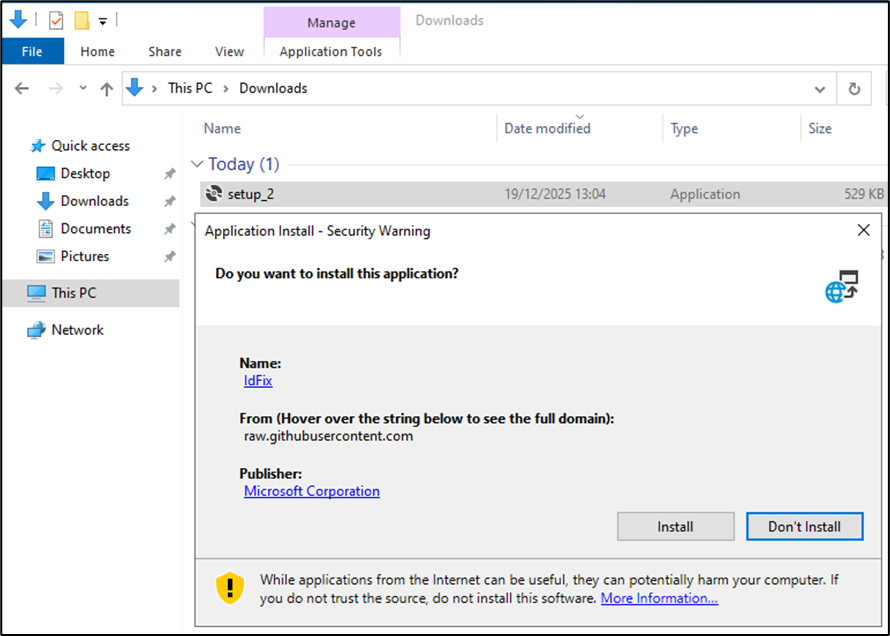Sort files by Date modified column
The height and width of the screenshot is (636, 890).
click(547, 129)
